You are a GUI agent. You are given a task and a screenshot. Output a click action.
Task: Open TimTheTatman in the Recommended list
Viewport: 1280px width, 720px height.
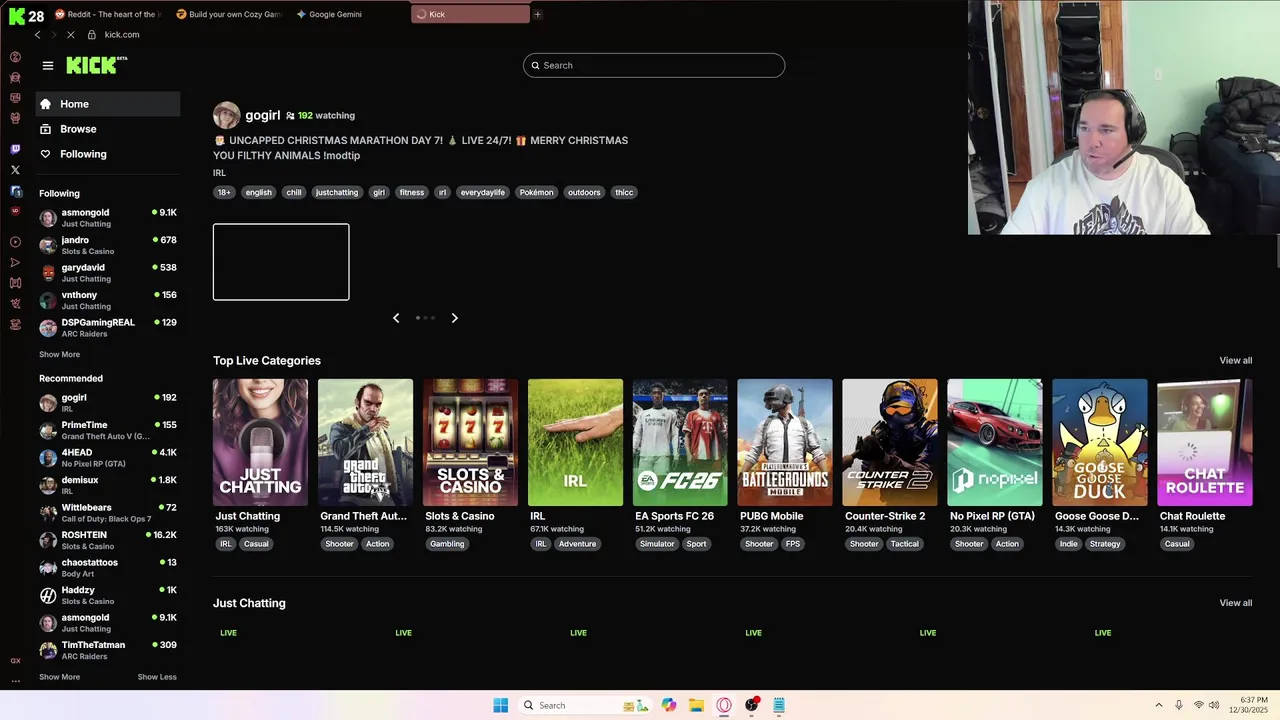click(x=108, y=650)
